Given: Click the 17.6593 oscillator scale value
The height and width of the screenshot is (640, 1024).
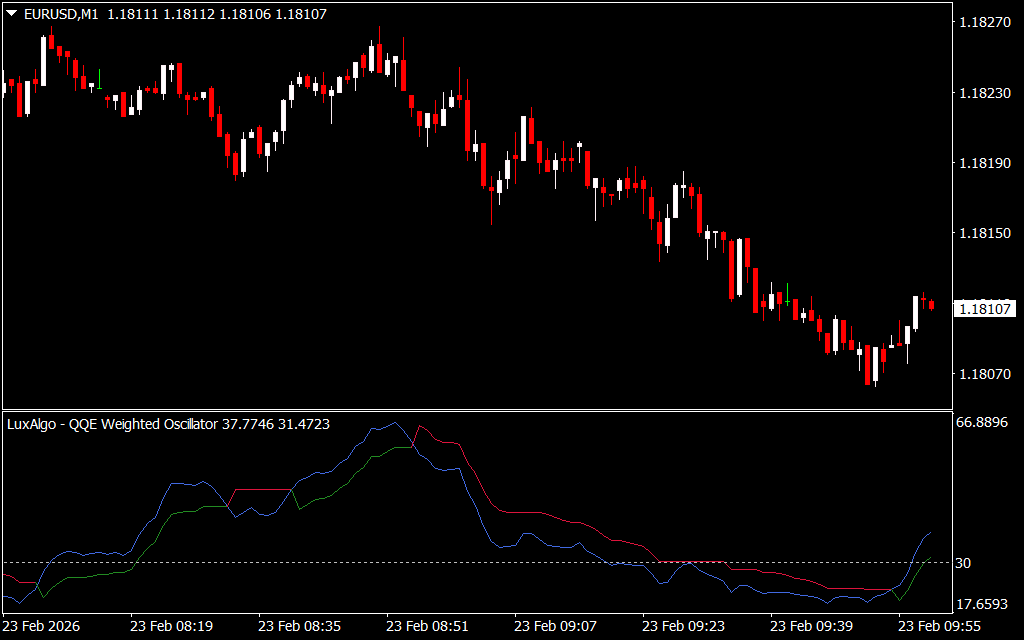Looking at the screenshot, I should [984, 604].
